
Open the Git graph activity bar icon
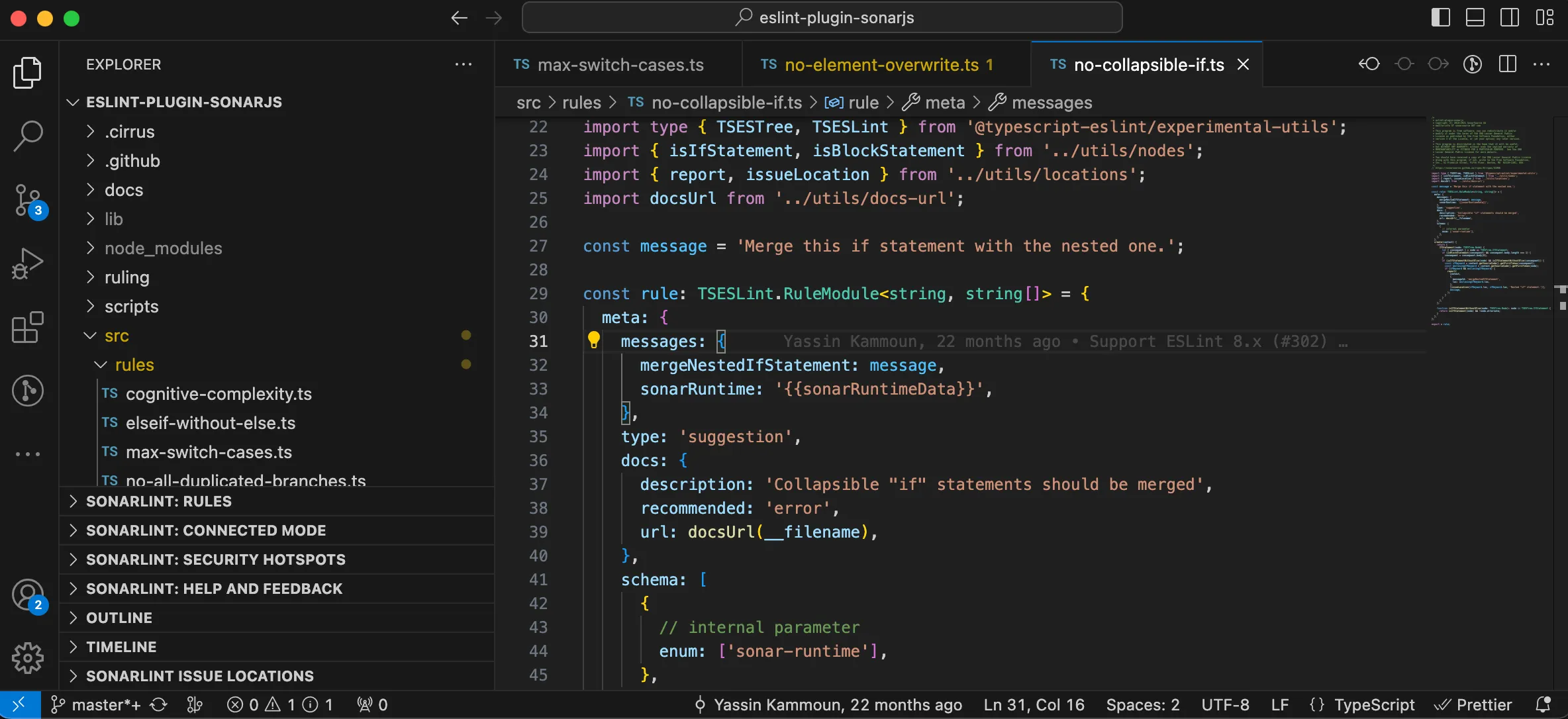28,391
